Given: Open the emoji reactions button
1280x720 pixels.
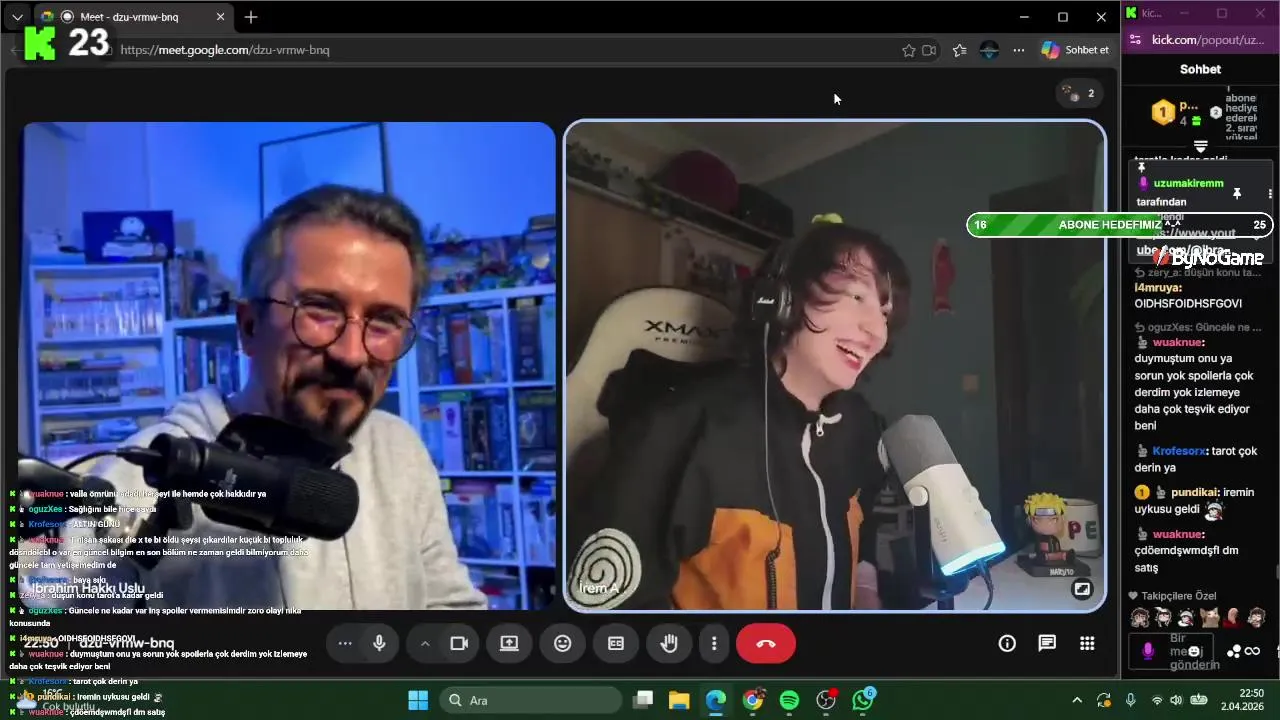Looking at the screenshot, I should click(x=563, y=643).
